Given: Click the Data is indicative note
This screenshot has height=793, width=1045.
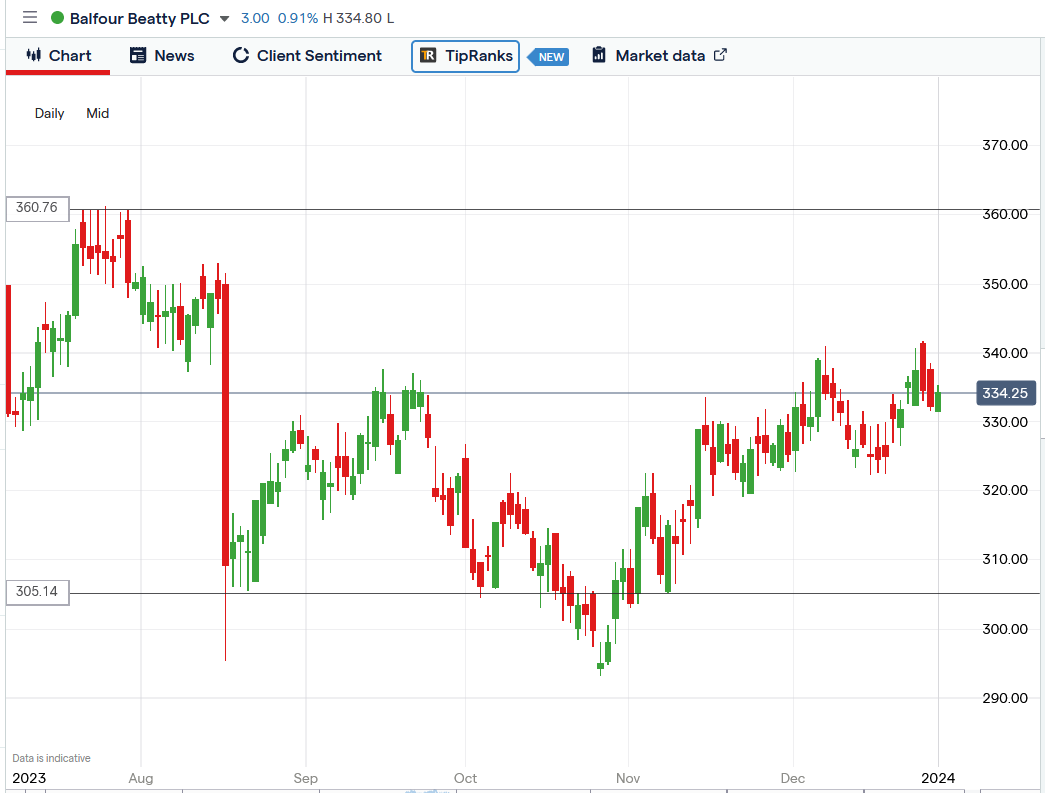Looking at the screenshot, I should [x=51, y=758].
